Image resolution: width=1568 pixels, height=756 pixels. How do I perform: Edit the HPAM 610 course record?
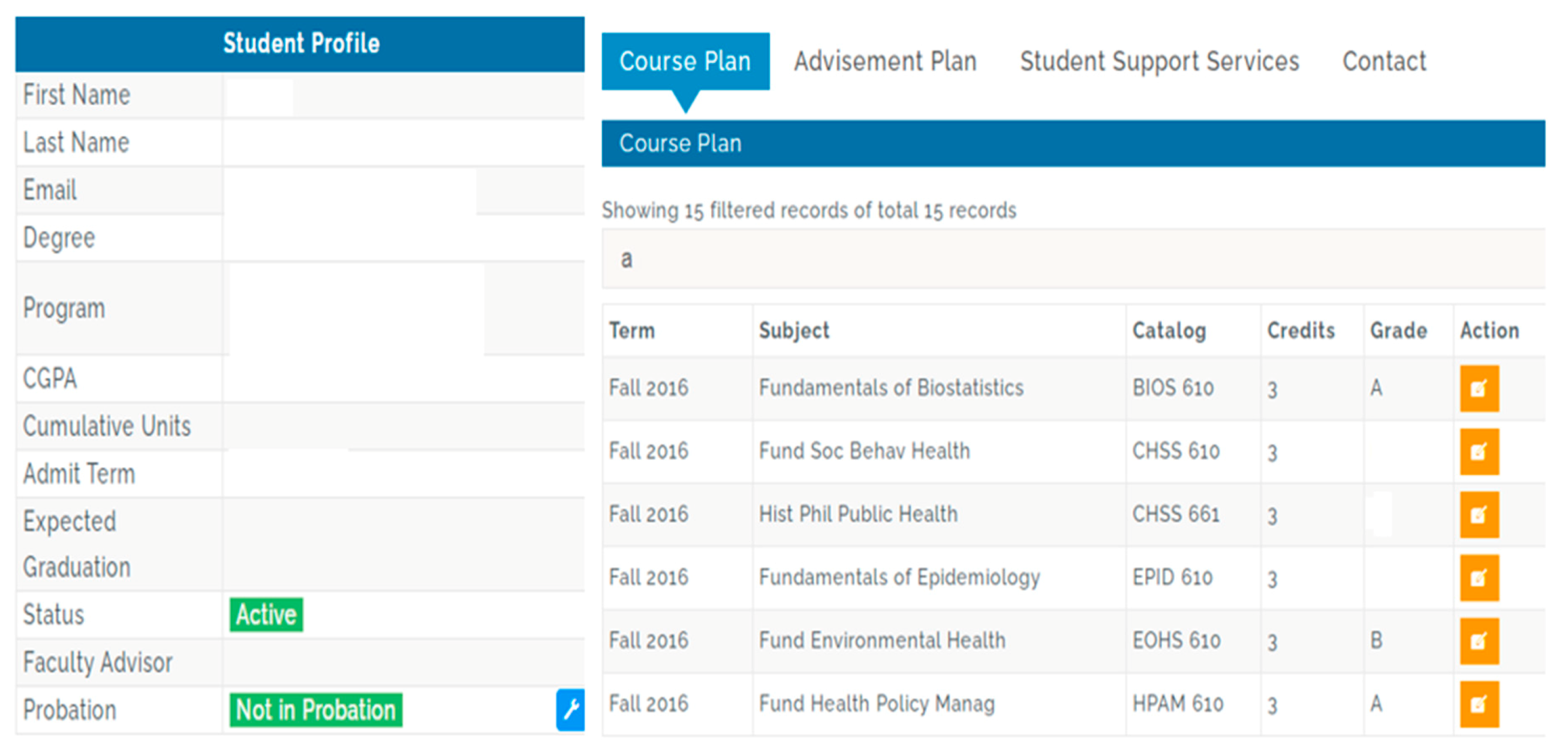point(1479,704)
